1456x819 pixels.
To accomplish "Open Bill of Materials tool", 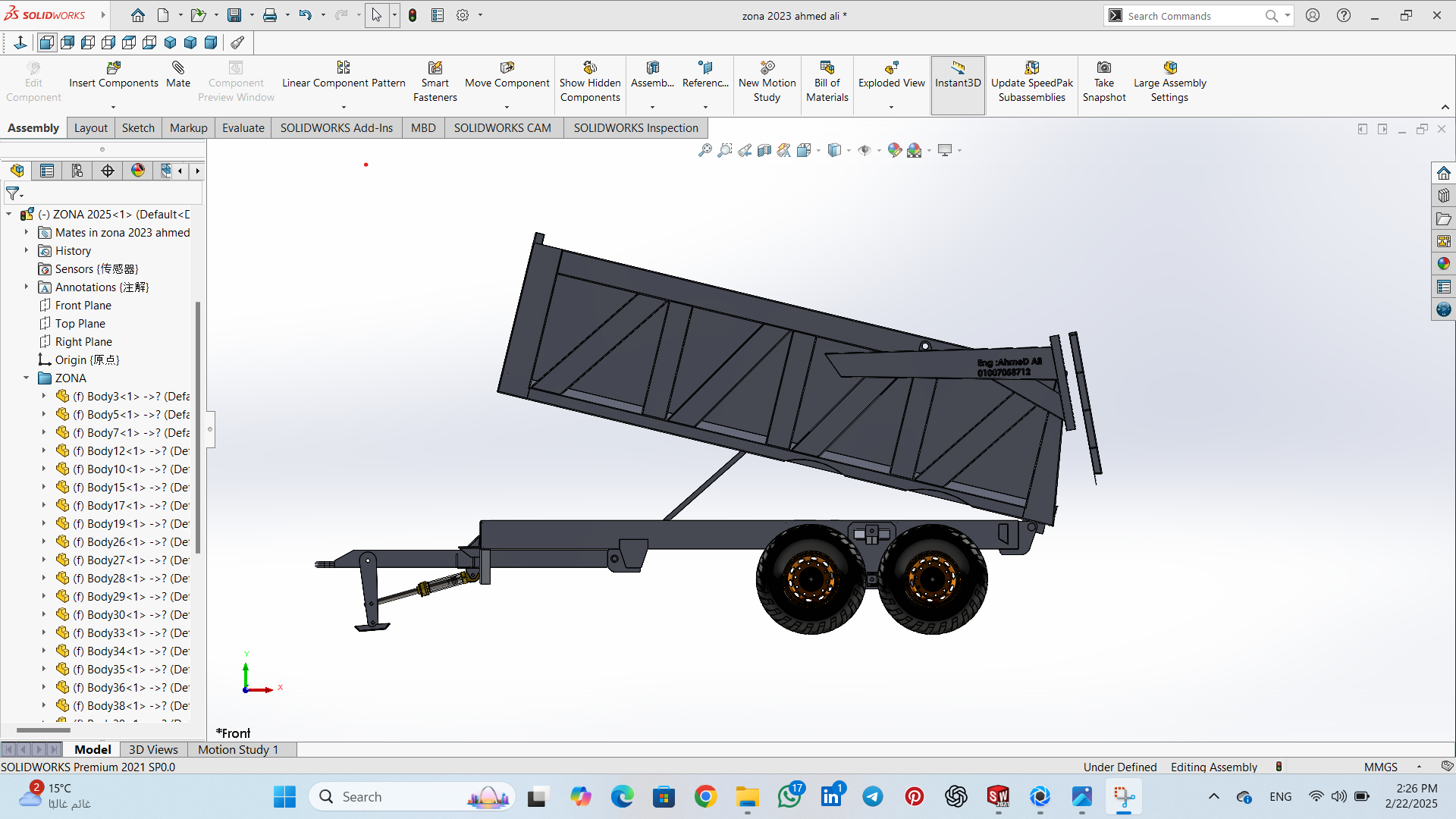I will (827, 82).
